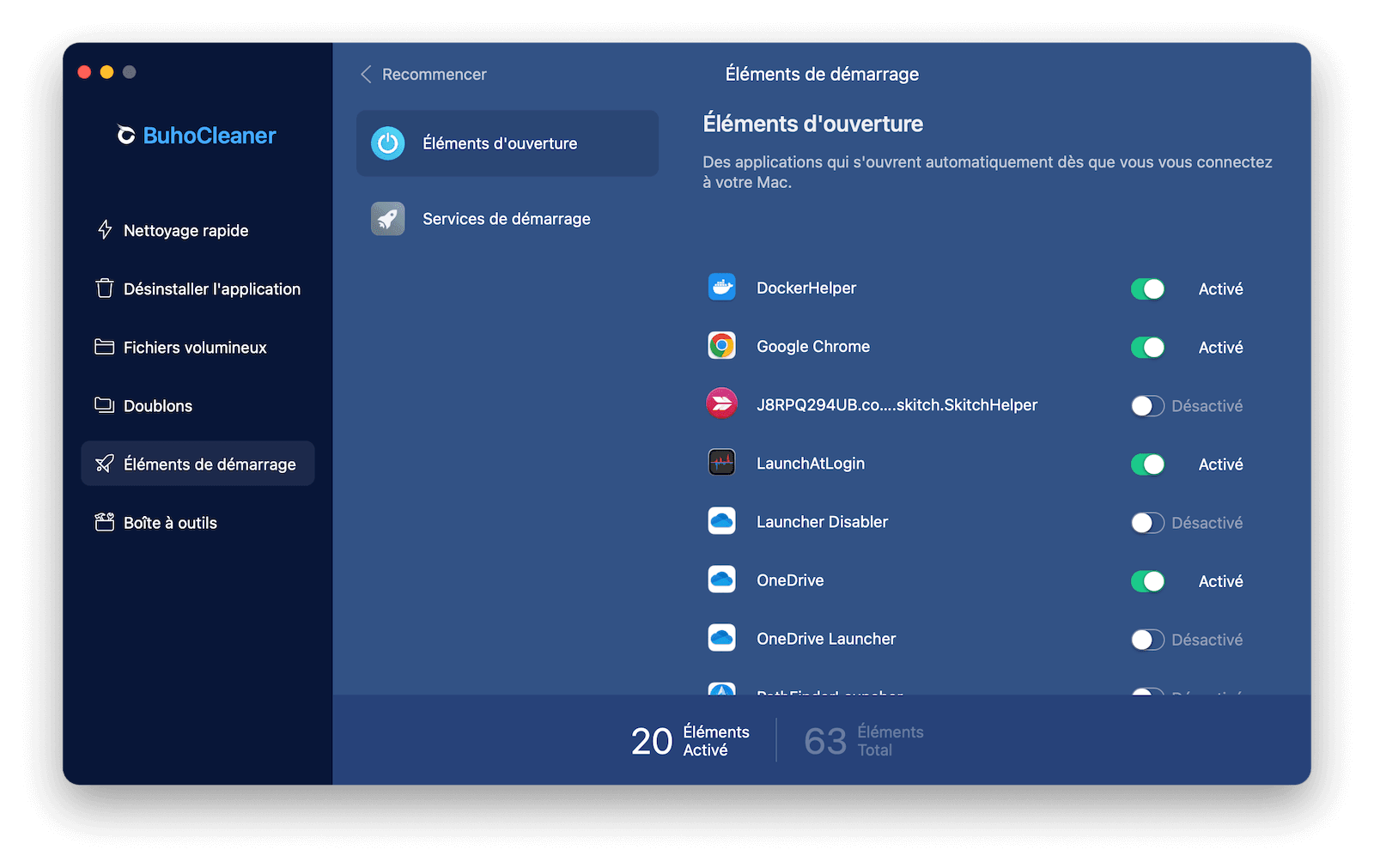This screenshot has height=868, width=1374.
Task: Enable the Launcher Disabler toggle
Action: [x=1148, y=523]
